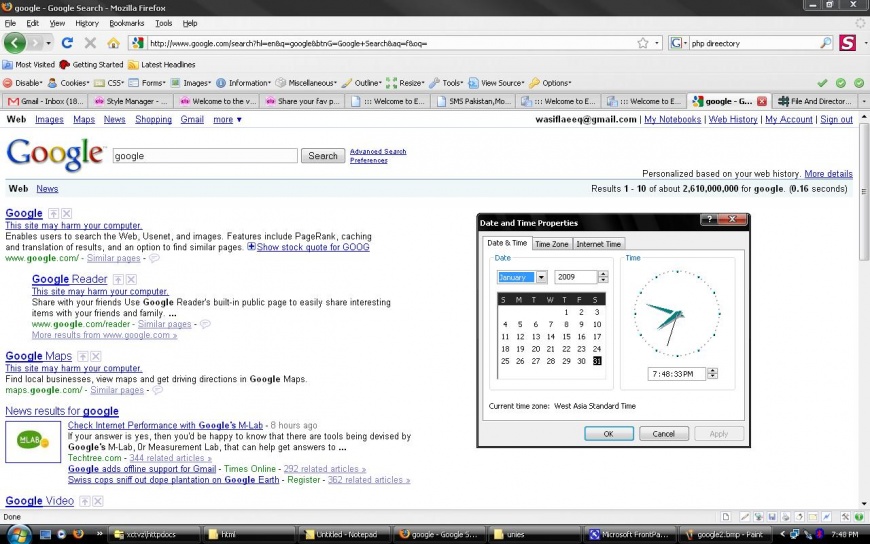This screenshot has width=870, height=544.
Task: Click the stop loading X icon
Action: pyautogui.click(x=90, y=43)
